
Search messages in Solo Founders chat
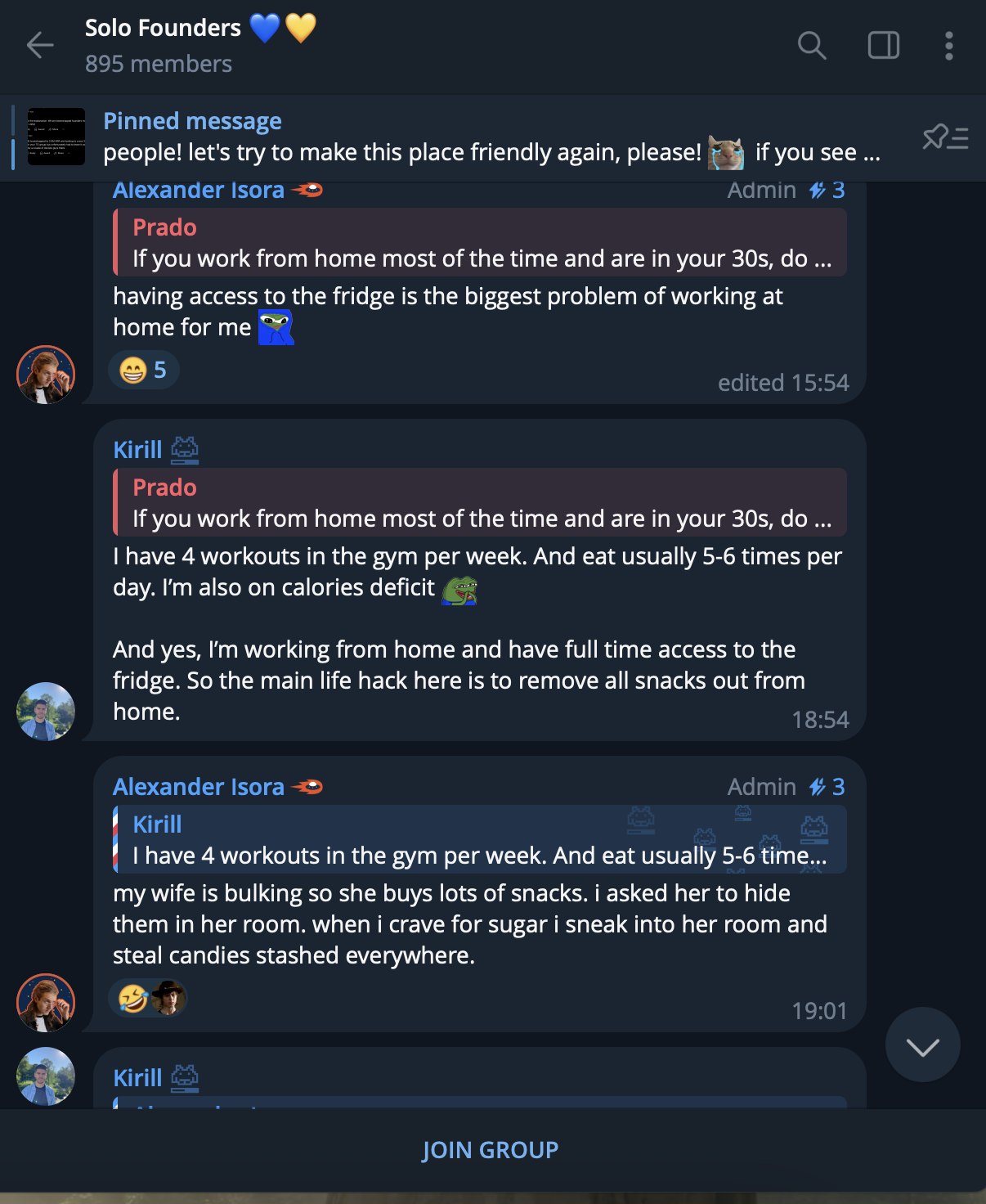tap(811, 46)
